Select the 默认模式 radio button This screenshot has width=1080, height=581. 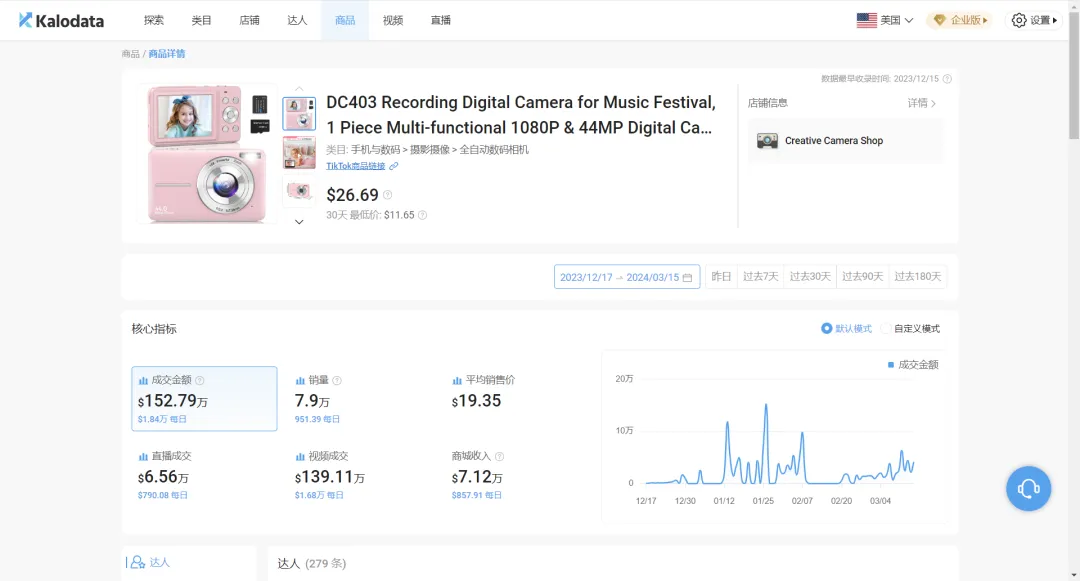tap(827, 328)
